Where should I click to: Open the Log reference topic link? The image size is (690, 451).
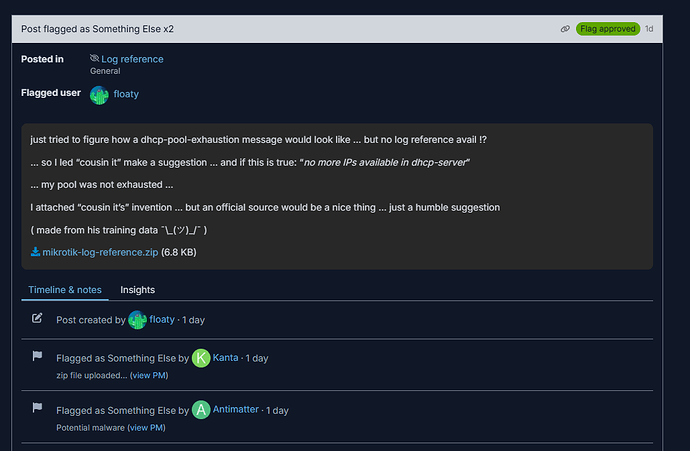click(132, 59)
